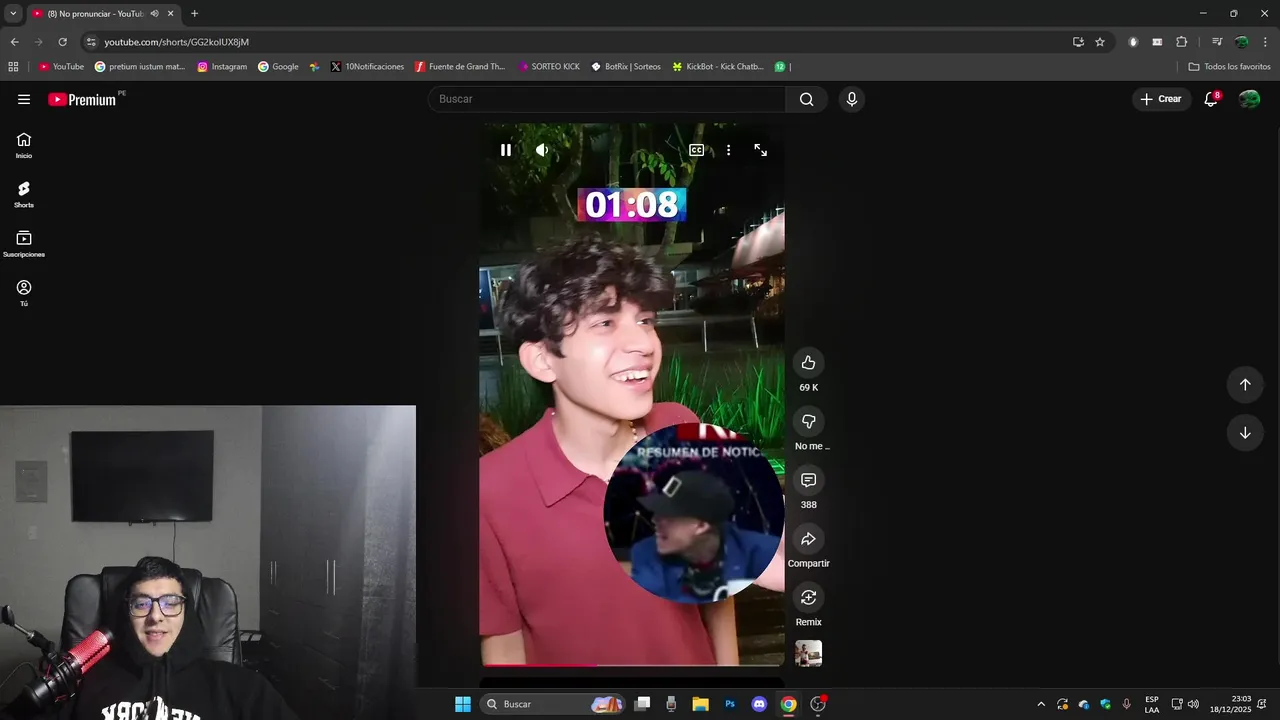Open Photoshop from the taskbar
Screen dimensions: 1280x720
[730, 704]
